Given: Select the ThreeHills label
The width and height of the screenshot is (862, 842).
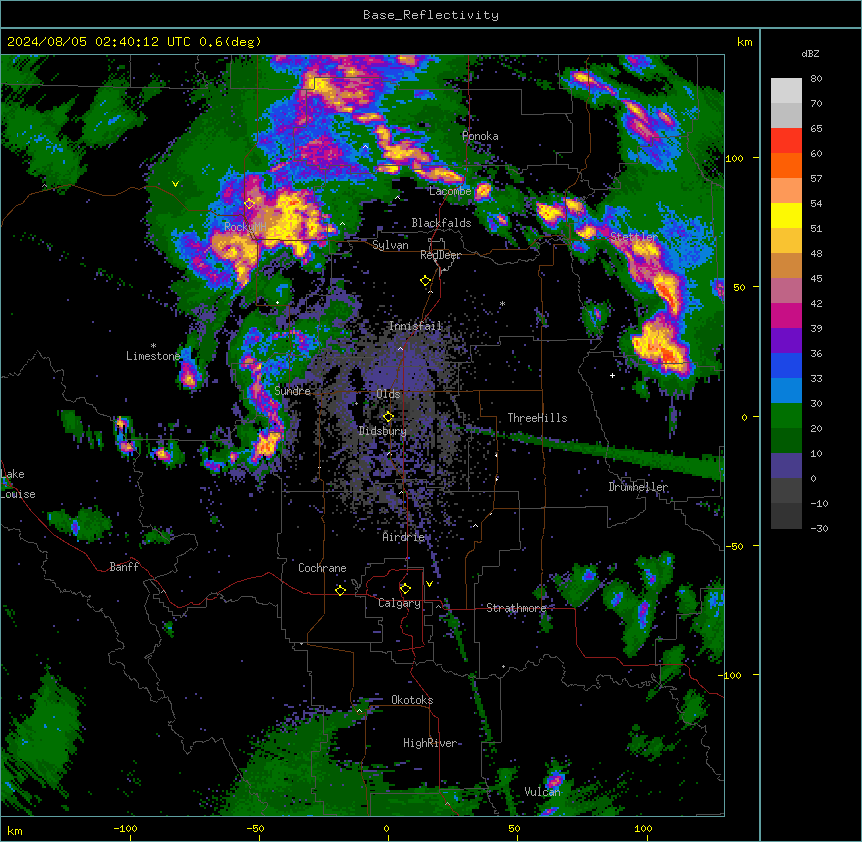Looking at the screenshot, I should pos(537,418).
